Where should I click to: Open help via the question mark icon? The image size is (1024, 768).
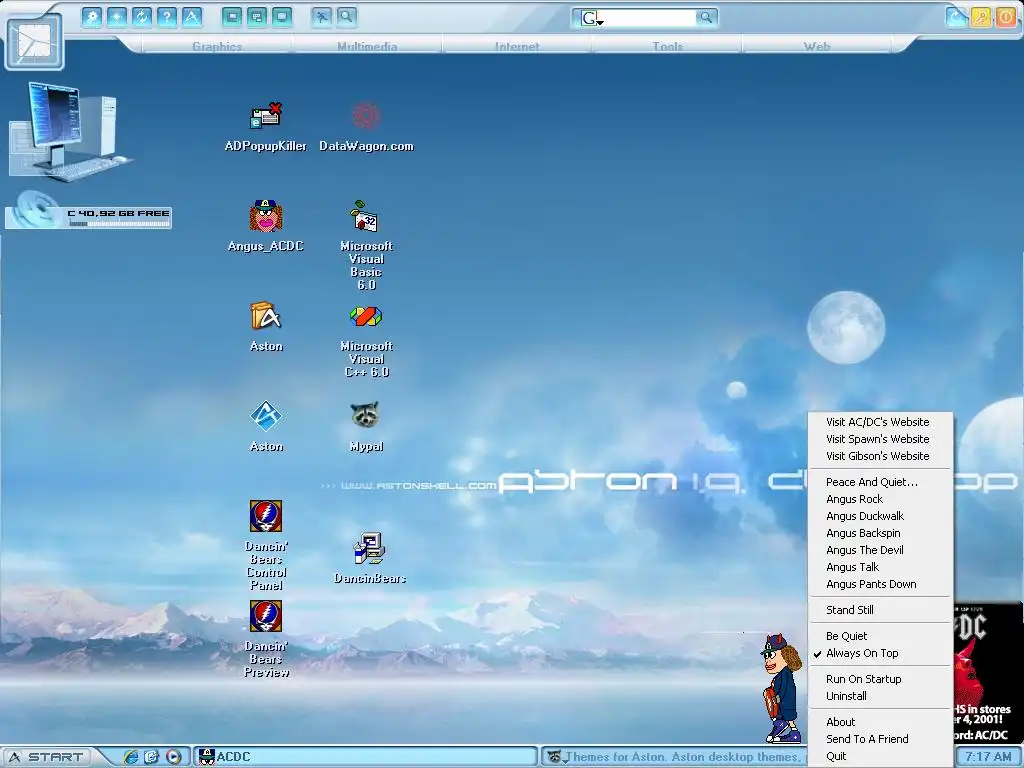pos(167,17)
